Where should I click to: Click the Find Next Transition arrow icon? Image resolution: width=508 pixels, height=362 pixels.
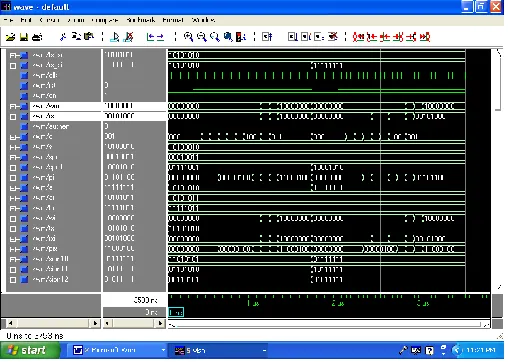tap(160, 37)
